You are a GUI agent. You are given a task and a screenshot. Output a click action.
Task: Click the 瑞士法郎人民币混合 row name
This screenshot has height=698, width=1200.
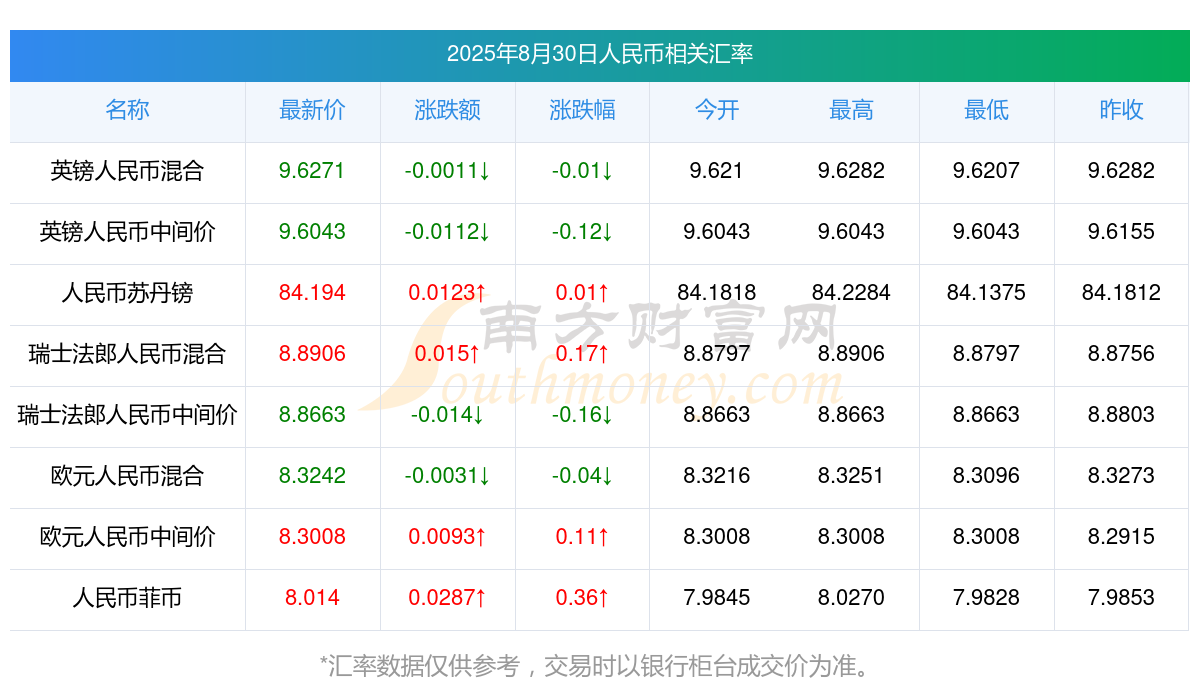point(127,354)
